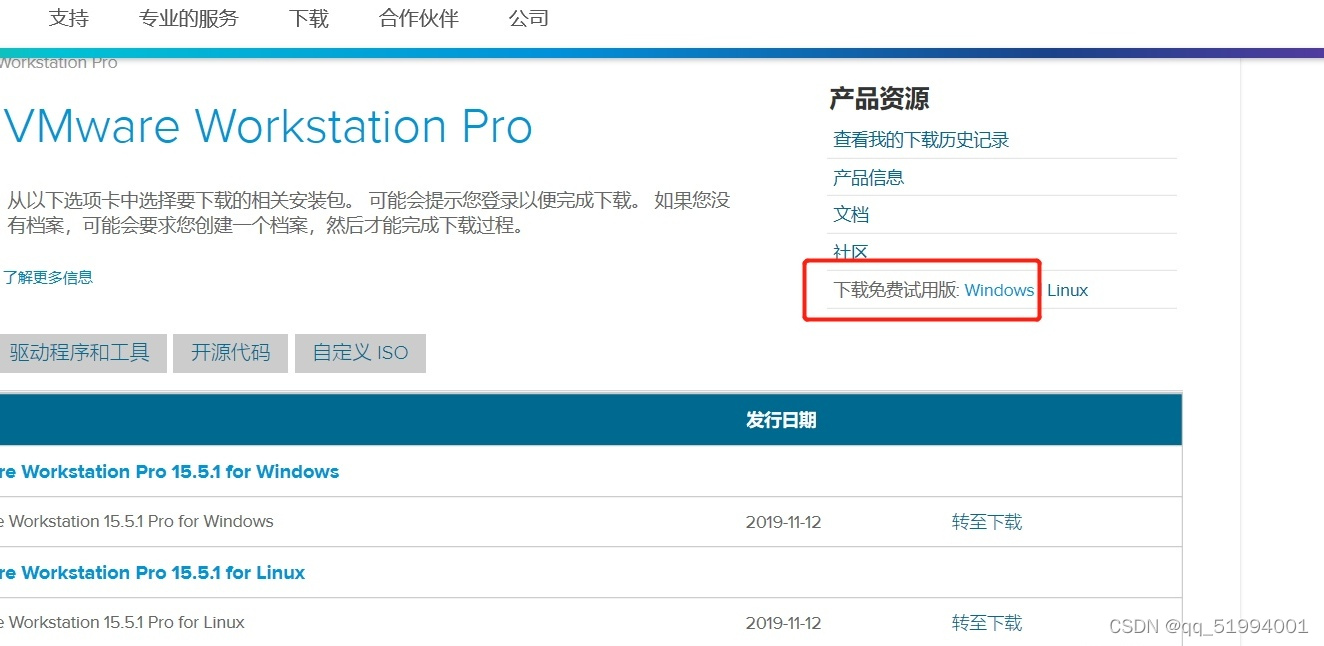The width and height of the screenshot is (1324, 646).
Task: Select the Workstation 15.5.1 Pro for Windows row text
Action: pyautogui.click(x=136, y=522)
